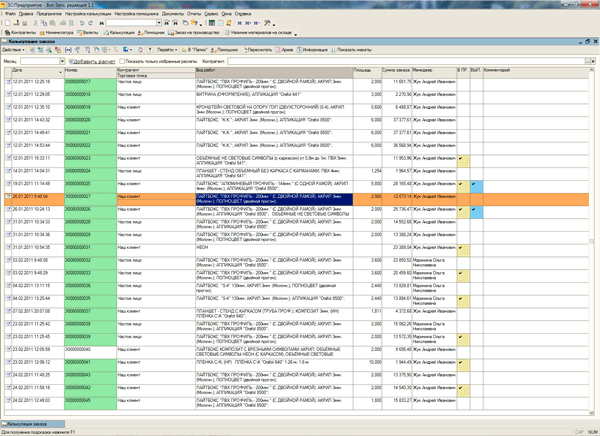Viewport: 600px width, 436px height.
Task: Toggle В ПР. checkmark for order 30000000042
Action: pos(463,391)
